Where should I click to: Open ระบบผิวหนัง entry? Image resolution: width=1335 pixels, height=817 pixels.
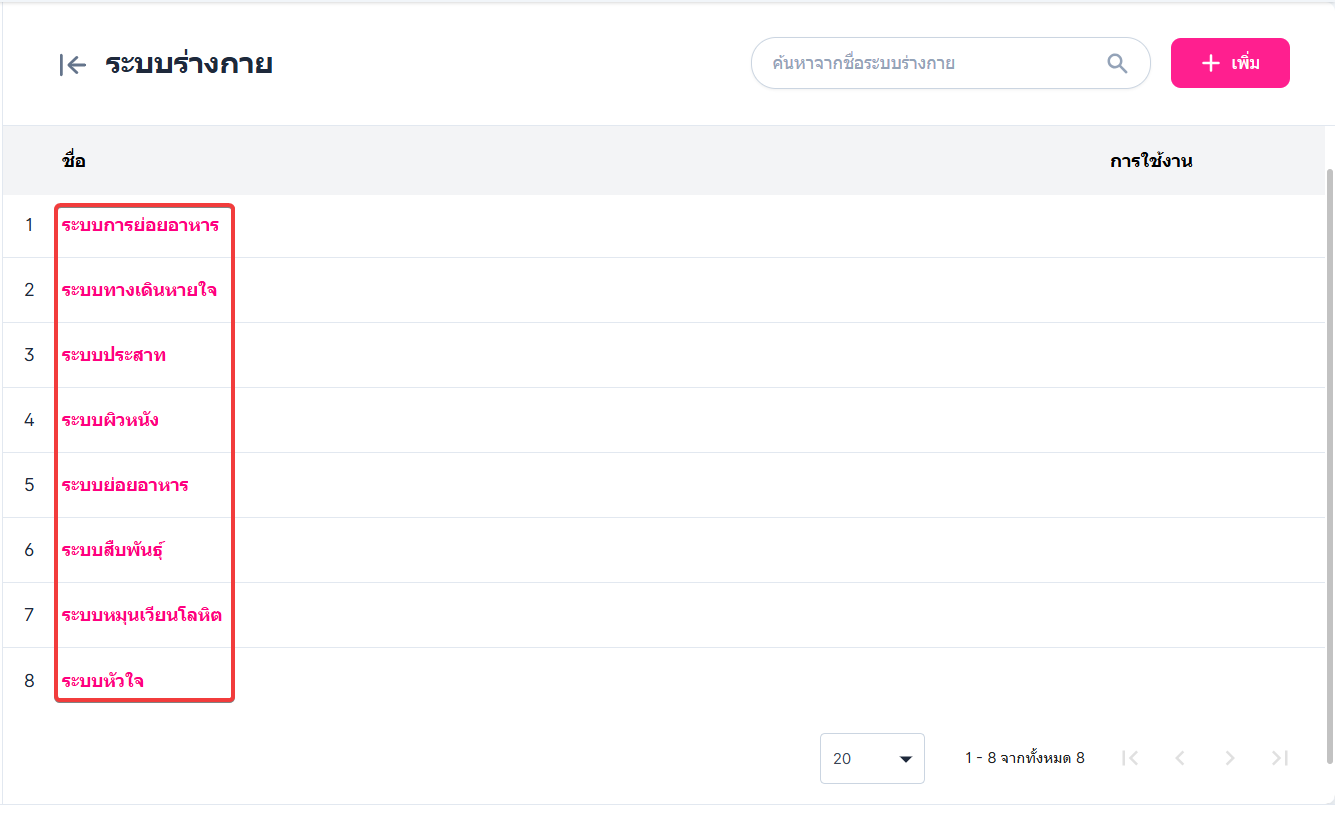pos(110,420)
